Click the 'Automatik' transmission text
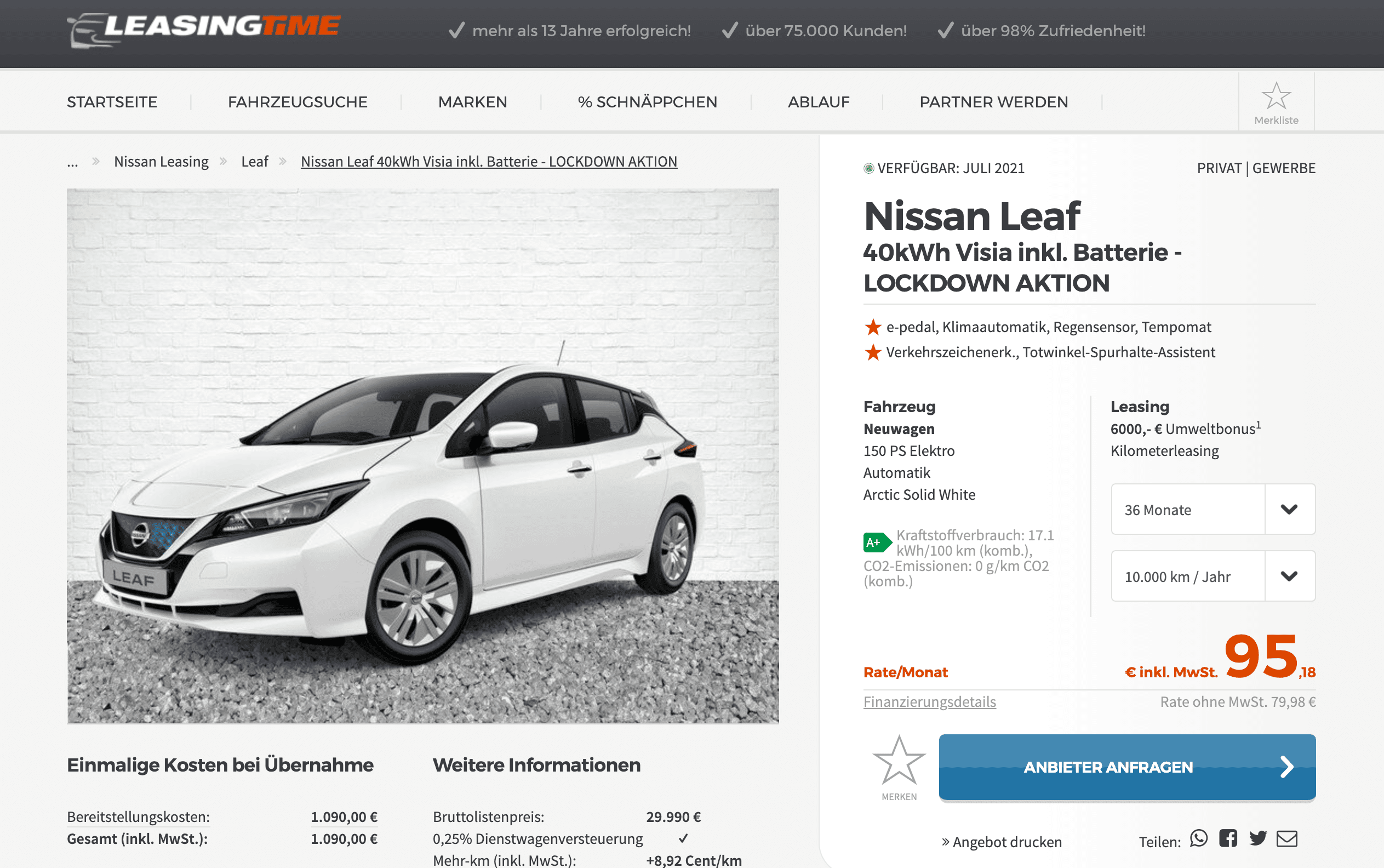 coord(897,473)
